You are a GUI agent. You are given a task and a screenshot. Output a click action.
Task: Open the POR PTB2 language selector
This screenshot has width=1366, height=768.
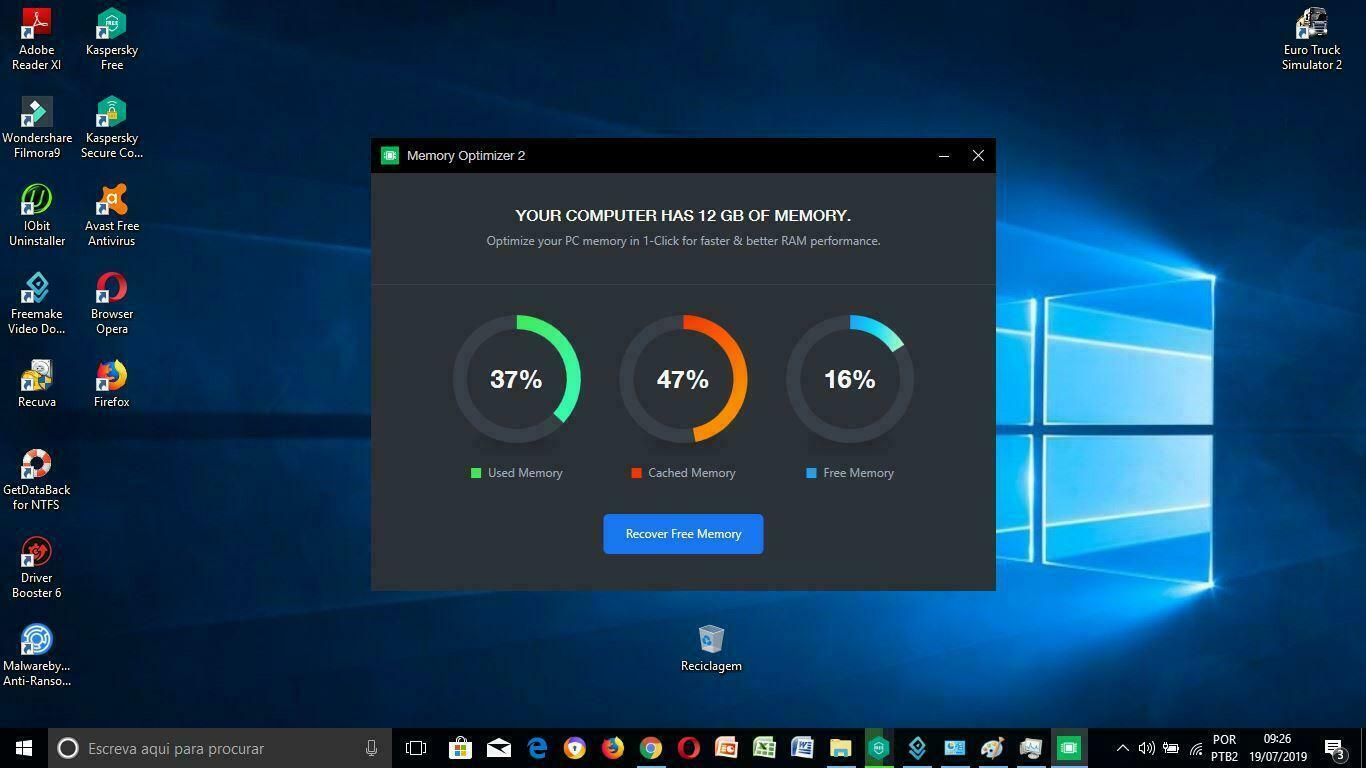coord(1225,748)
